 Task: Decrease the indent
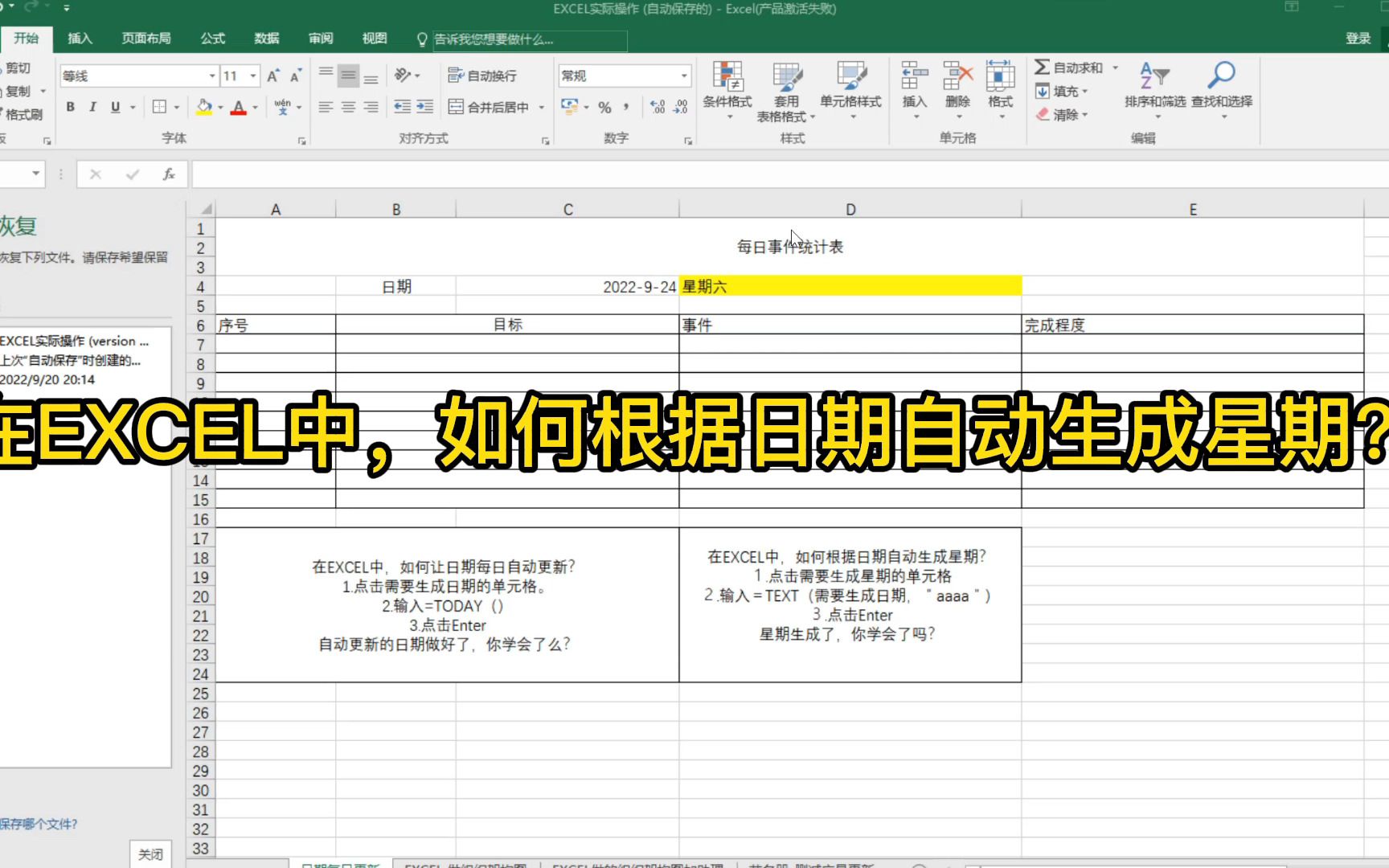tap(402, 107)
